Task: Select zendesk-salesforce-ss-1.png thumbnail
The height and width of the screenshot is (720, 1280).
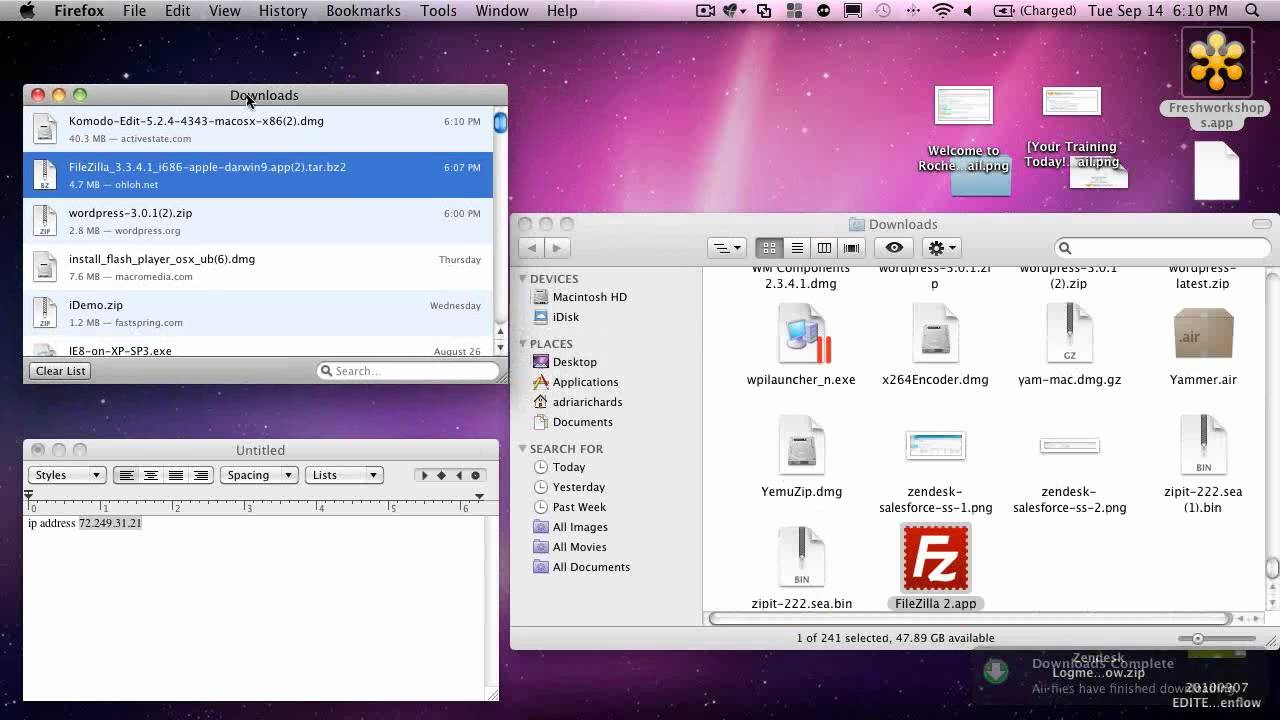Action: (935, 446)
